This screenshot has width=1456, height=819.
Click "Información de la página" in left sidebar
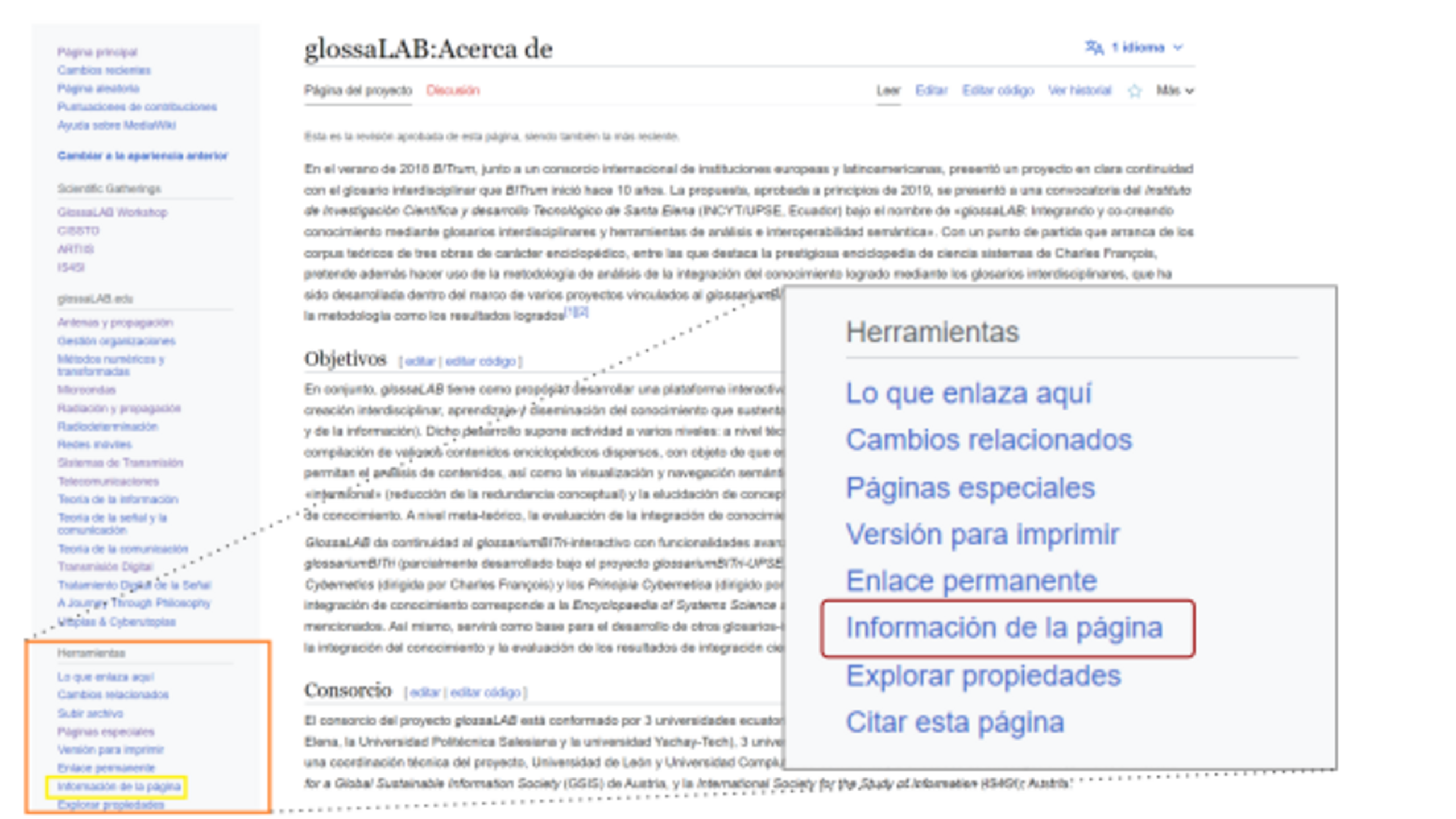click(119, 786)
